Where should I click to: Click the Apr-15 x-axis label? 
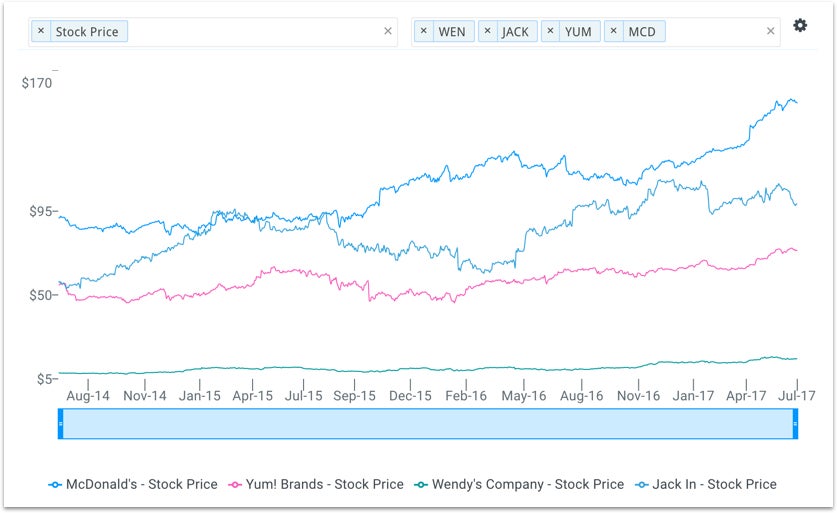click(252, 396)
